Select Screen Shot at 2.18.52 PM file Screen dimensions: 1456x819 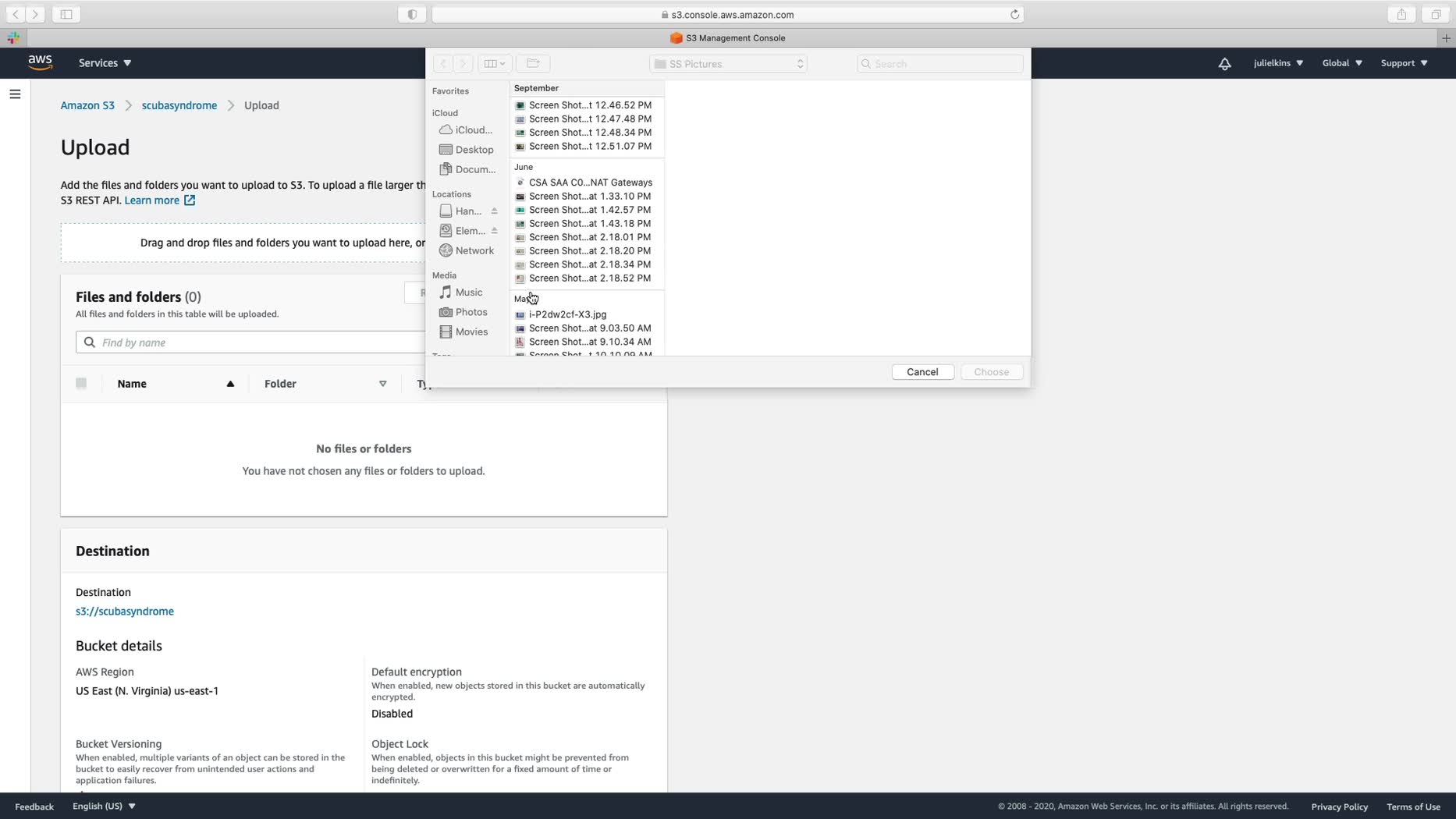pos(587,278)
